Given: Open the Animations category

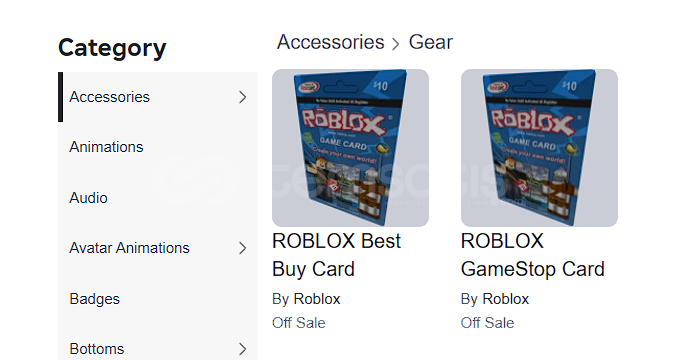Looking at the screenshot, I should coord(158,147).
